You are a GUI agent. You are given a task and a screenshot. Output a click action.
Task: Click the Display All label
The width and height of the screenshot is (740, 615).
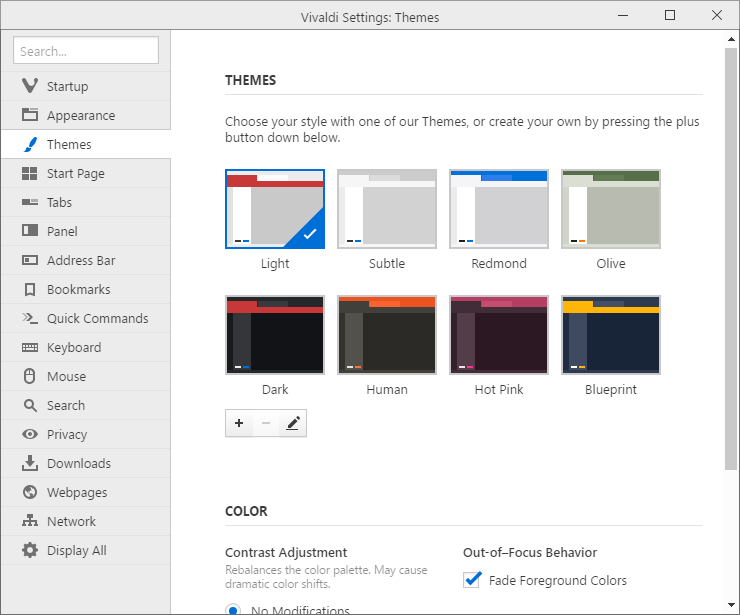tap(76, 550)
